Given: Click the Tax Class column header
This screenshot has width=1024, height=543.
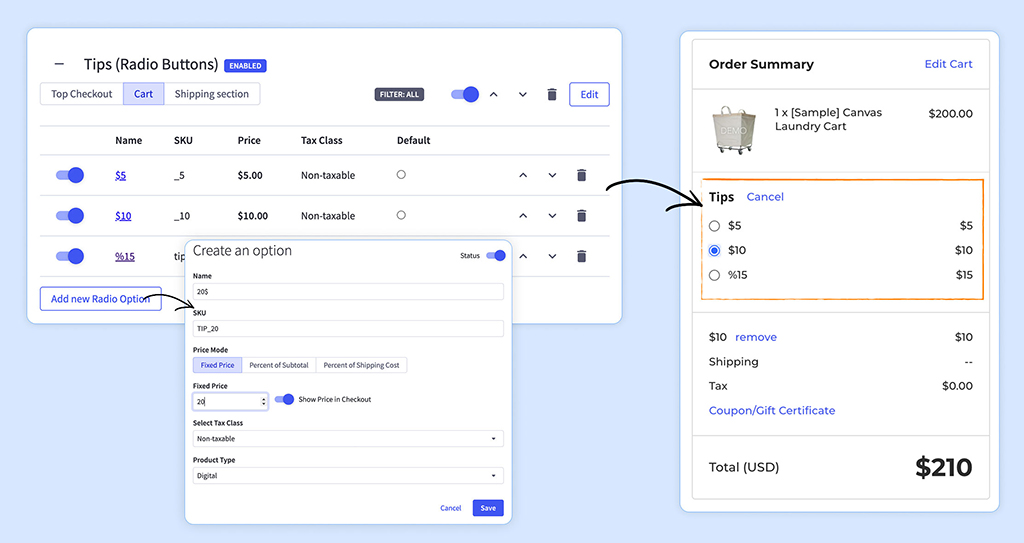Looking at the screenshot, I should pos(321,140).
